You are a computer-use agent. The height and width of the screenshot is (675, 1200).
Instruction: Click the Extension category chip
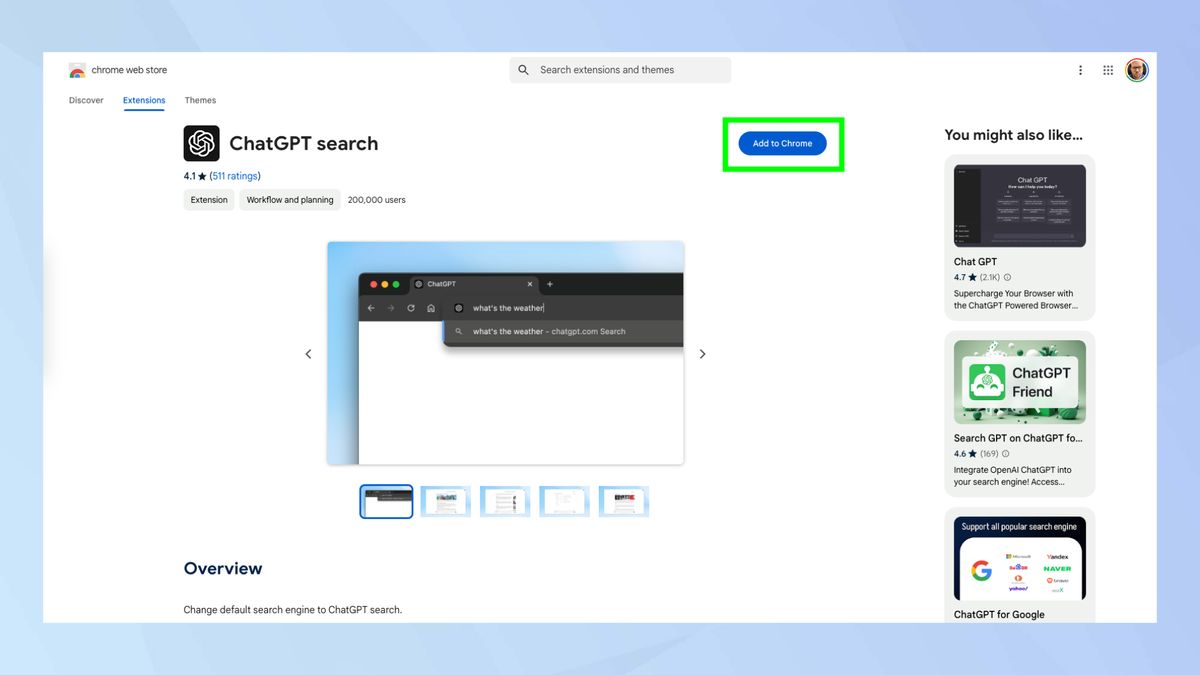209,200
